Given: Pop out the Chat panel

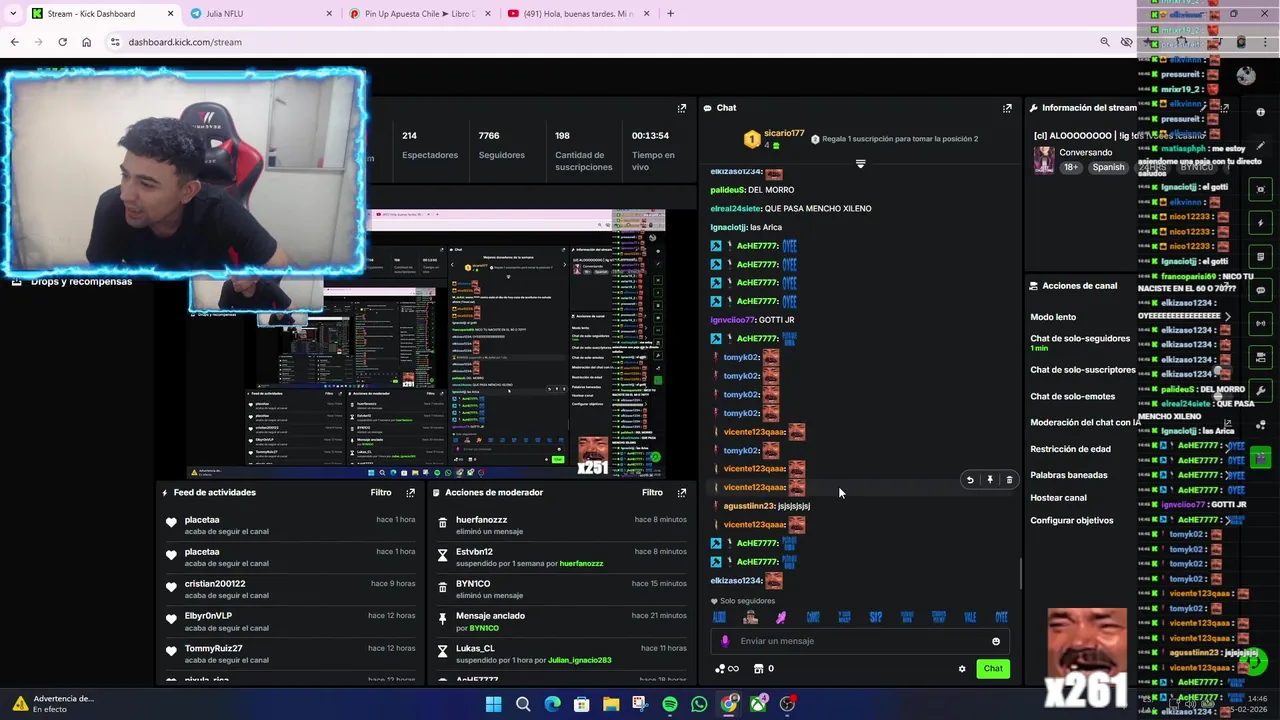Looking at the screenshot, I should [x=1007, y=108].
